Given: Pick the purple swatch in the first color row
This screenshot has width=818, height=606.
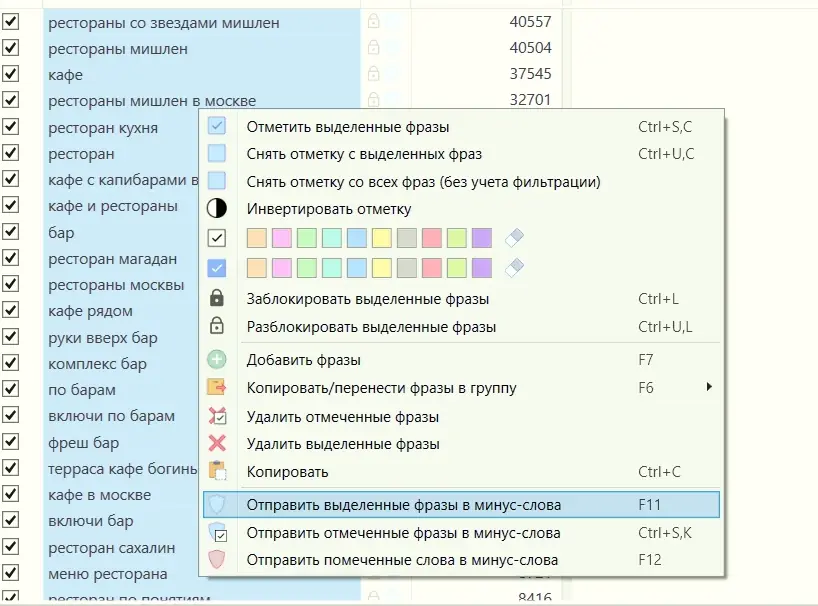Looking at the screenshot, I should 482,238.
